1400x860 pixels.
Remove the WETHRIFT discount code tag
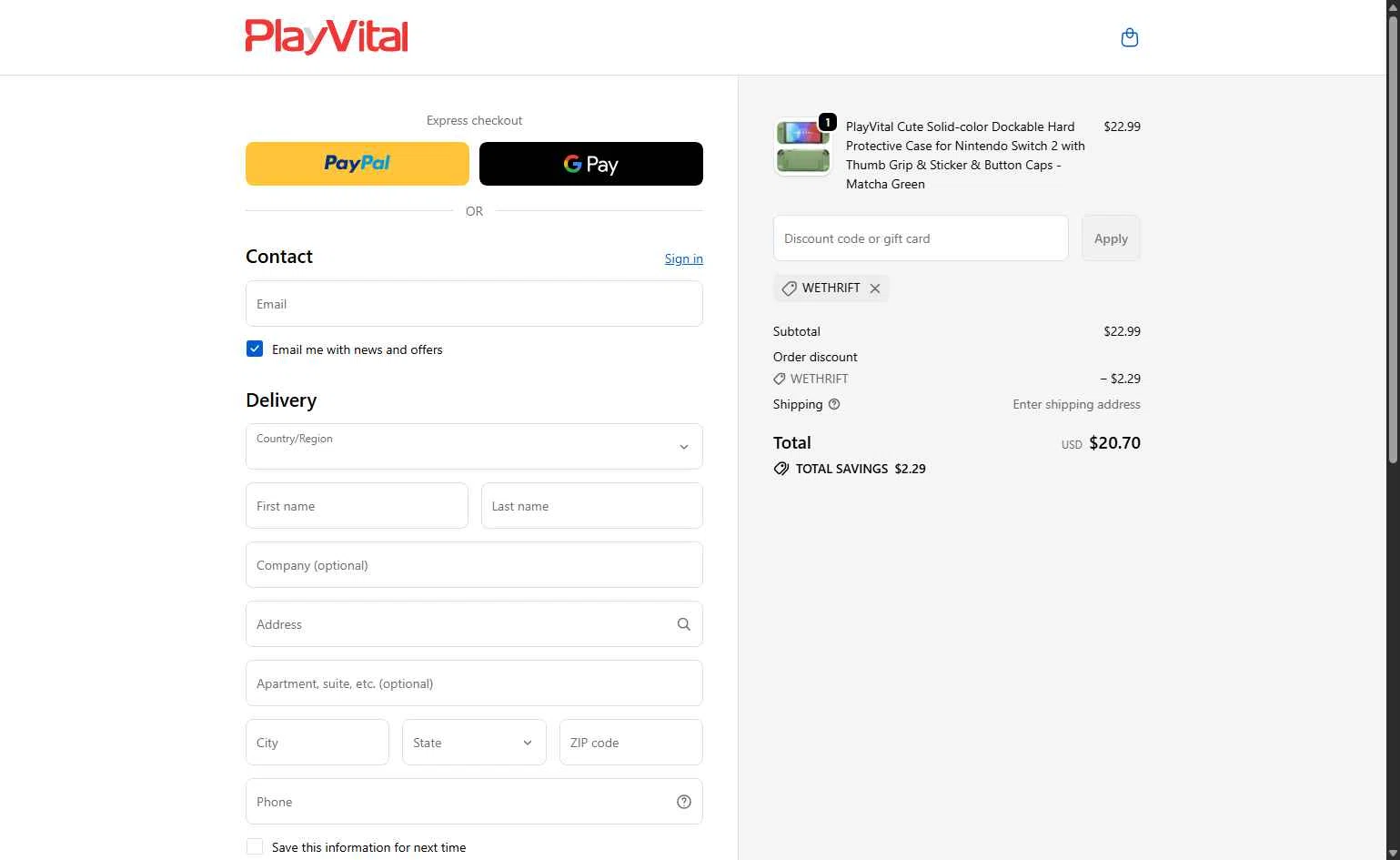coord(874,288)
